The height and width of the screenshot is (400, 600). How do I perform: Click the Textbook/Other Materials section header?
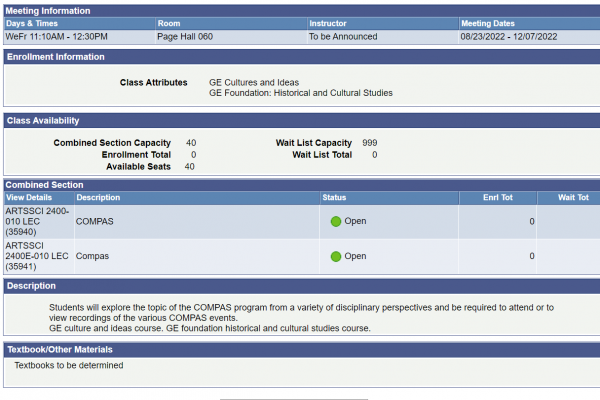(x=302, y=349)
